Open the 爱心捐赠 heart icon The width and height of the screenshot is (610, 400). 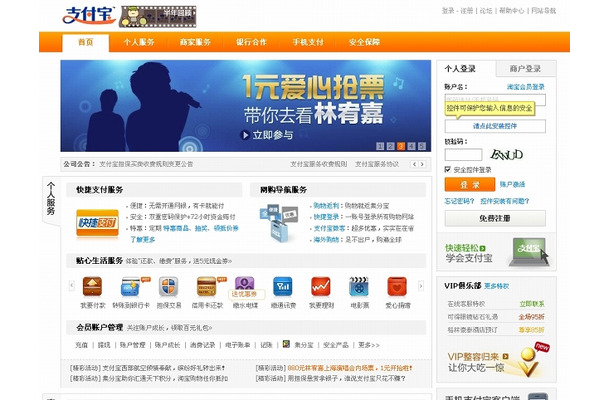pyautogui.click(x=397, y=287)
